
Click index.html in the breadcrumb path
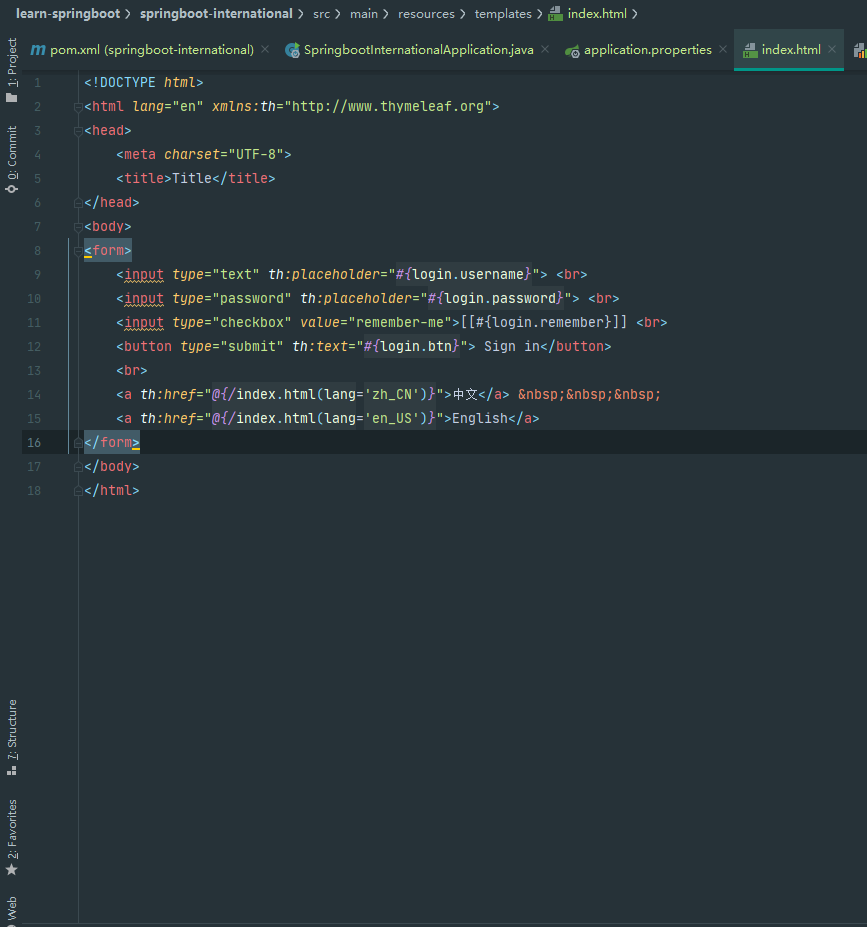coord(597,14)
